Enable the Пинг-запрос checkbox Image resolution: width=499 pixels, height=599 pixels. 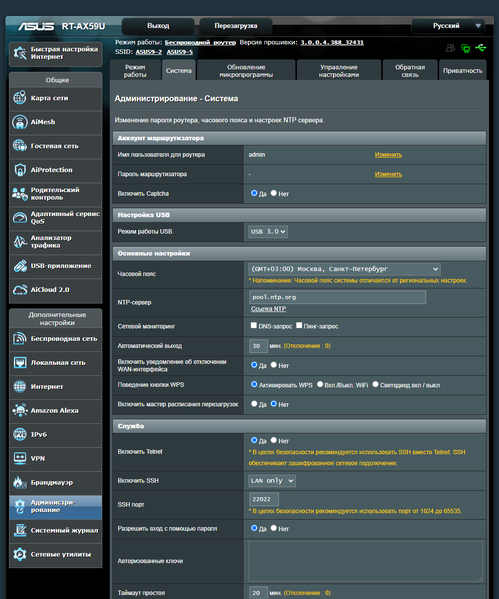[299, 325]
